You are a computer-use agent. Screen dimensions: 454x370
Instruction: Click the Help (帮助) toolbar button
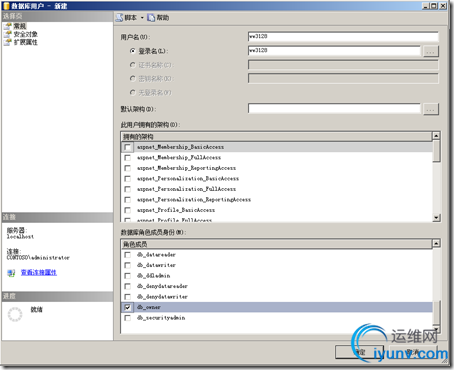158,18
